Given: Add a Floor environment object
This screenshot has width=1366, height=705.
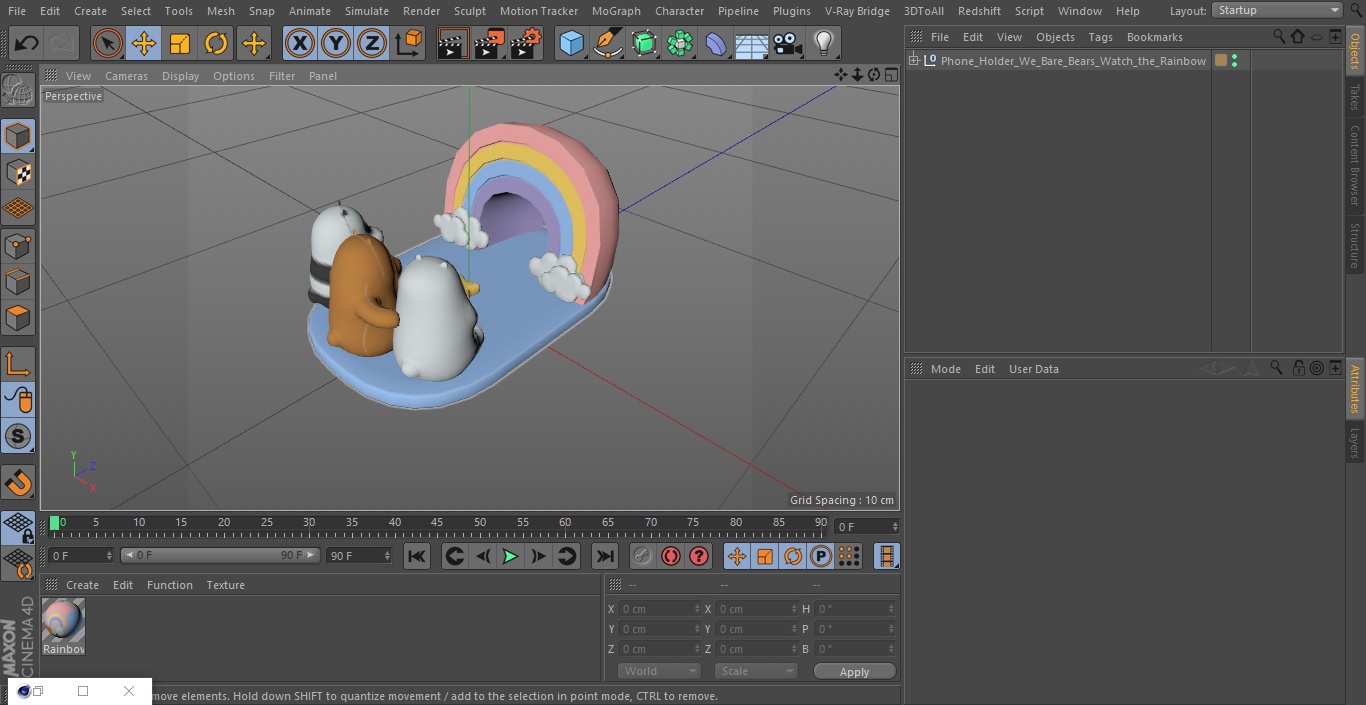Looking at the screenshot, I should tap(752, 44).
